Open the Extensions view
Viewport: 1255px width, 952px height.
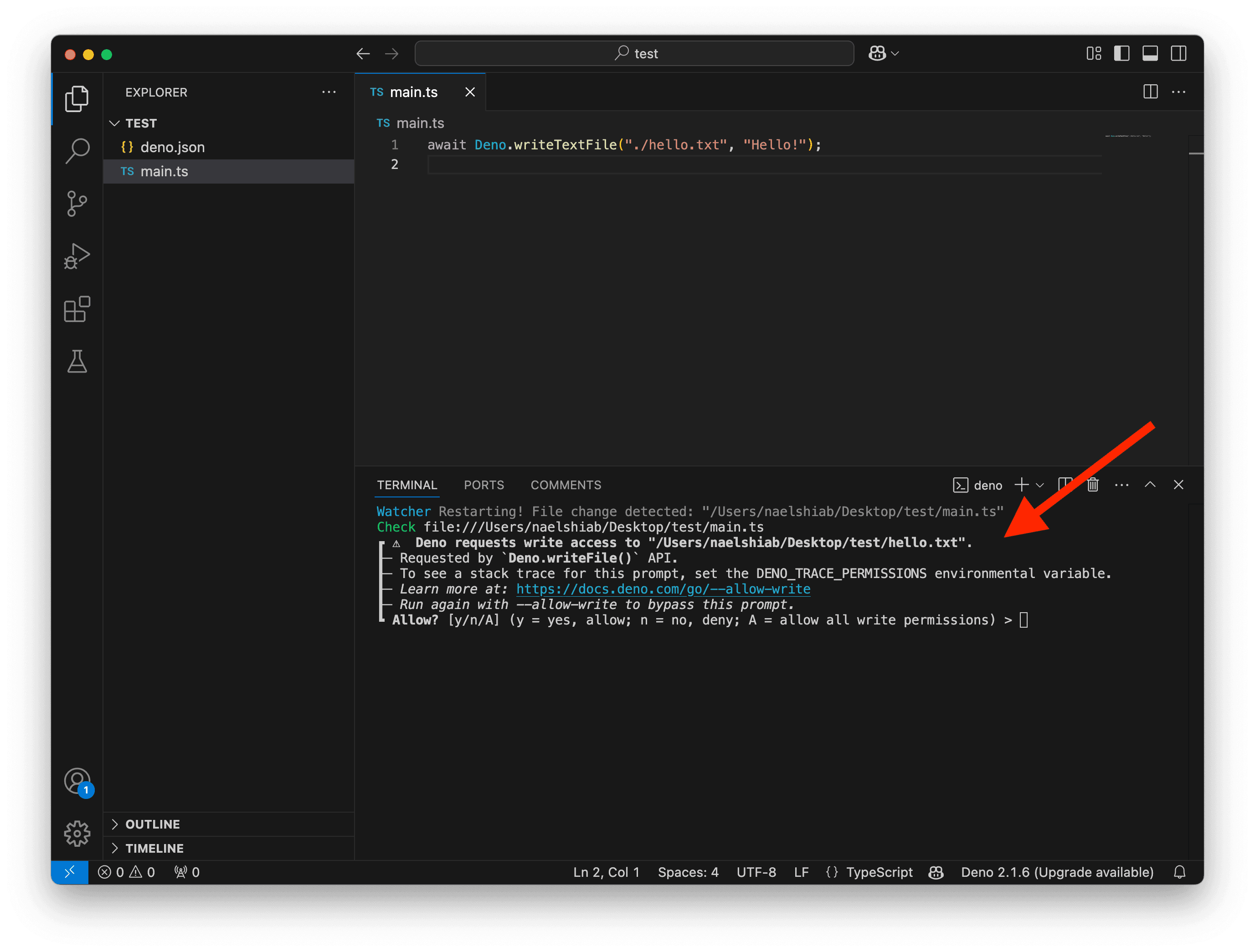(77, 309)
